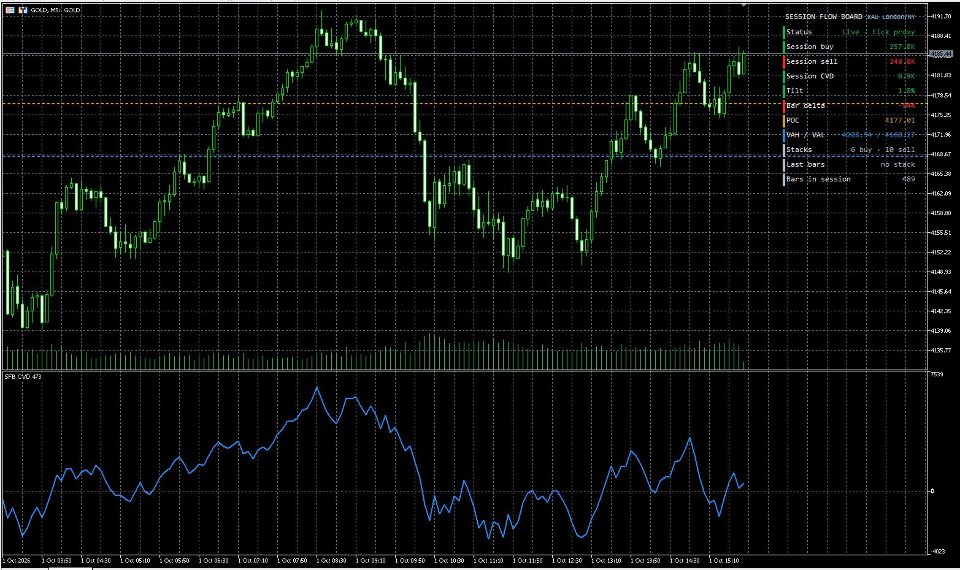Click the 4155.51 price scale label
This screenshot has height=570, width=960.
[941, 233]
